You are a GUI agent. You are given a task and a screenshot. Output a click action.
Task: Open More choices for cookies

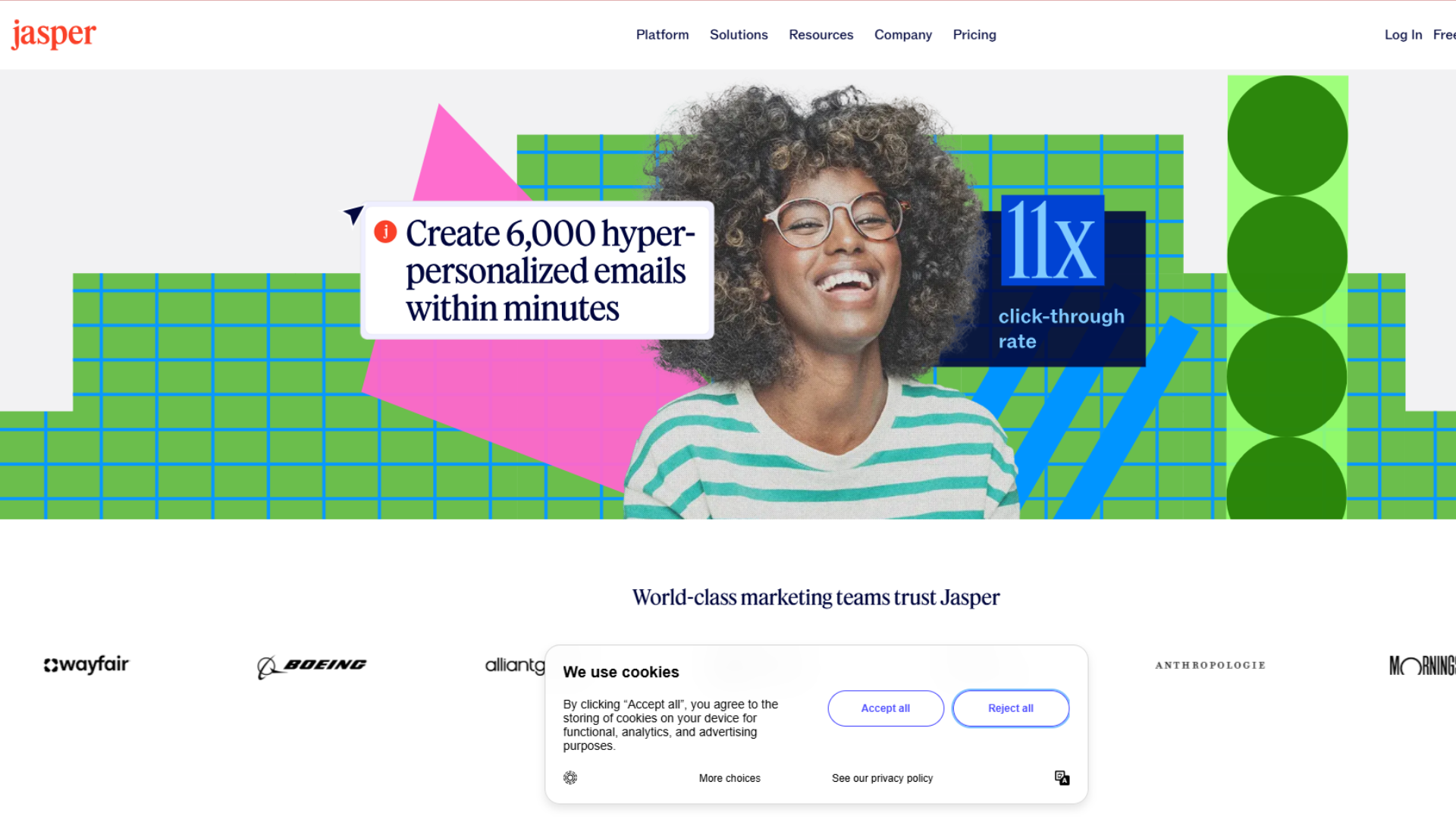coord(730,778)
